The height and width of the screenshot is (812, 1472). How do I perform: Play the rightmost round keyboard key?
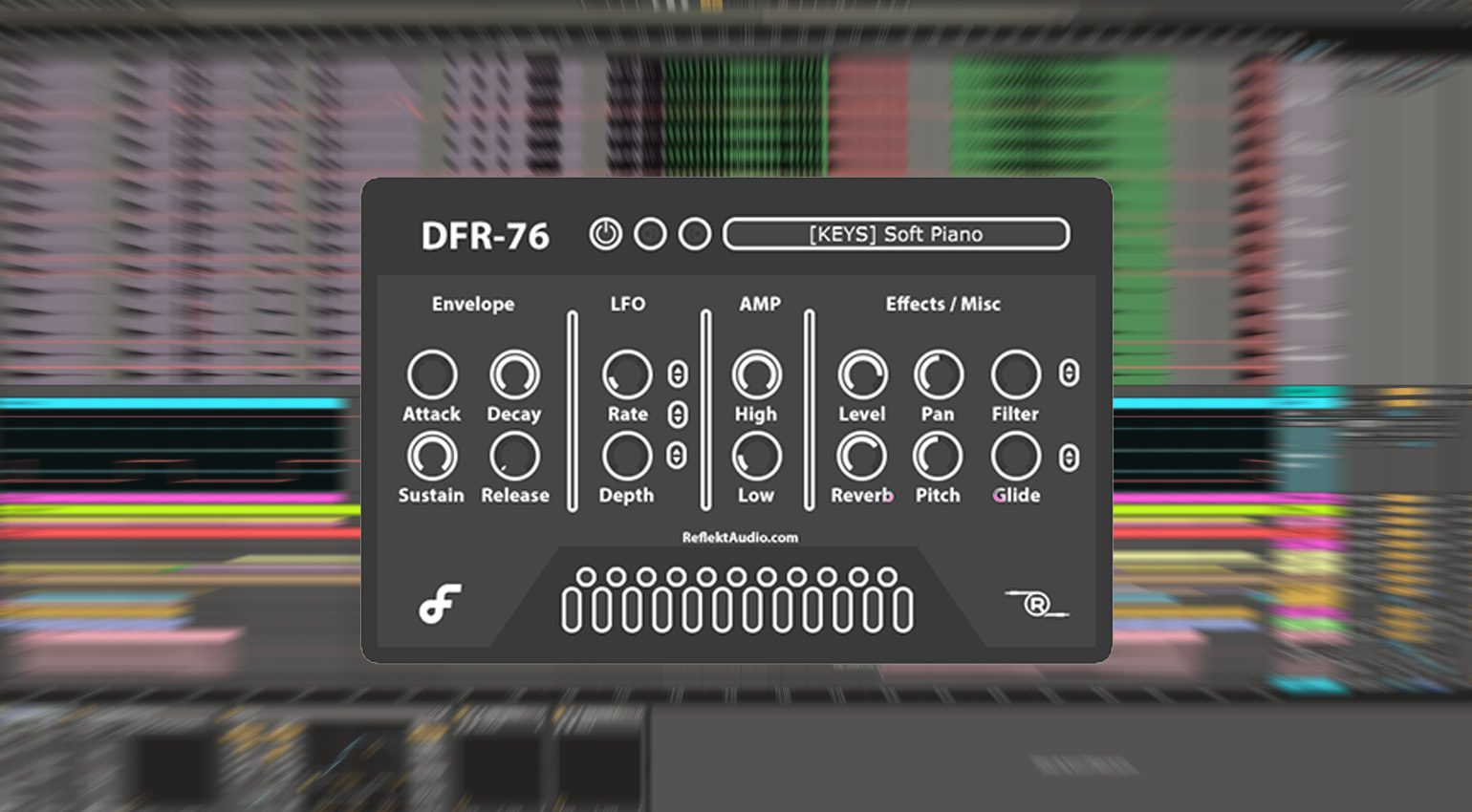click(x=887, y=576)
